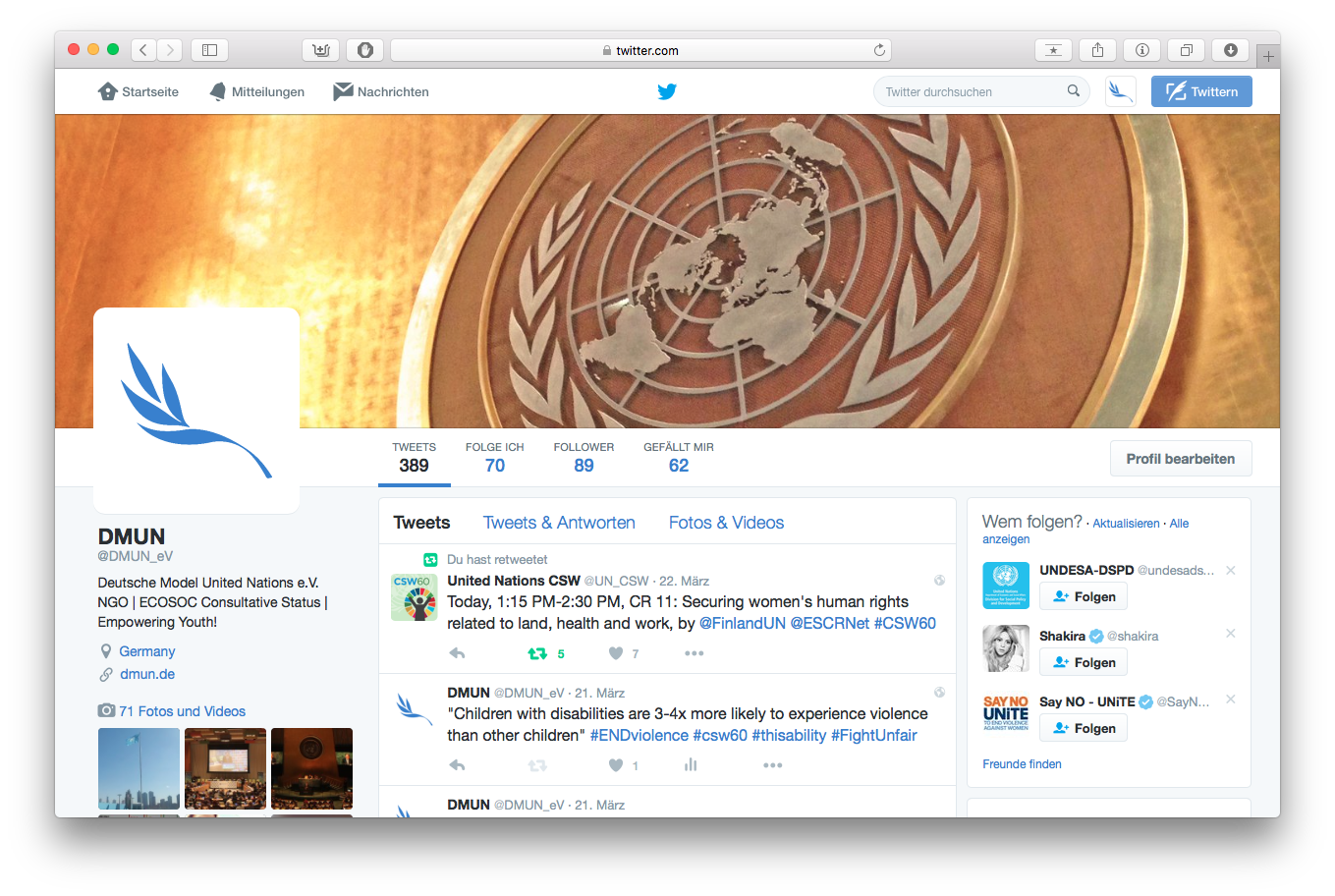Open Mitteilungen notifications
The image size is (1335, 896).
click(x=257, y=91)
